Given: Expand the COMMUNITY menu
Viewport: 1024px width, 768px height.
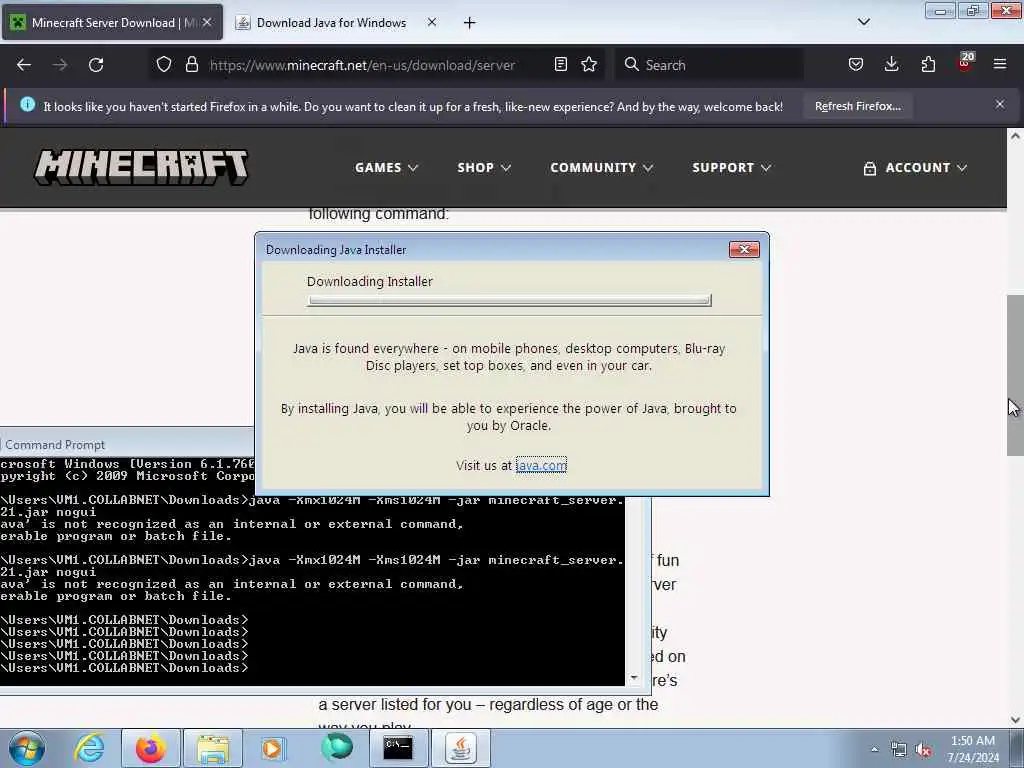Looking at the screenshot, I should pyautogui.click(x=601, y=168).
